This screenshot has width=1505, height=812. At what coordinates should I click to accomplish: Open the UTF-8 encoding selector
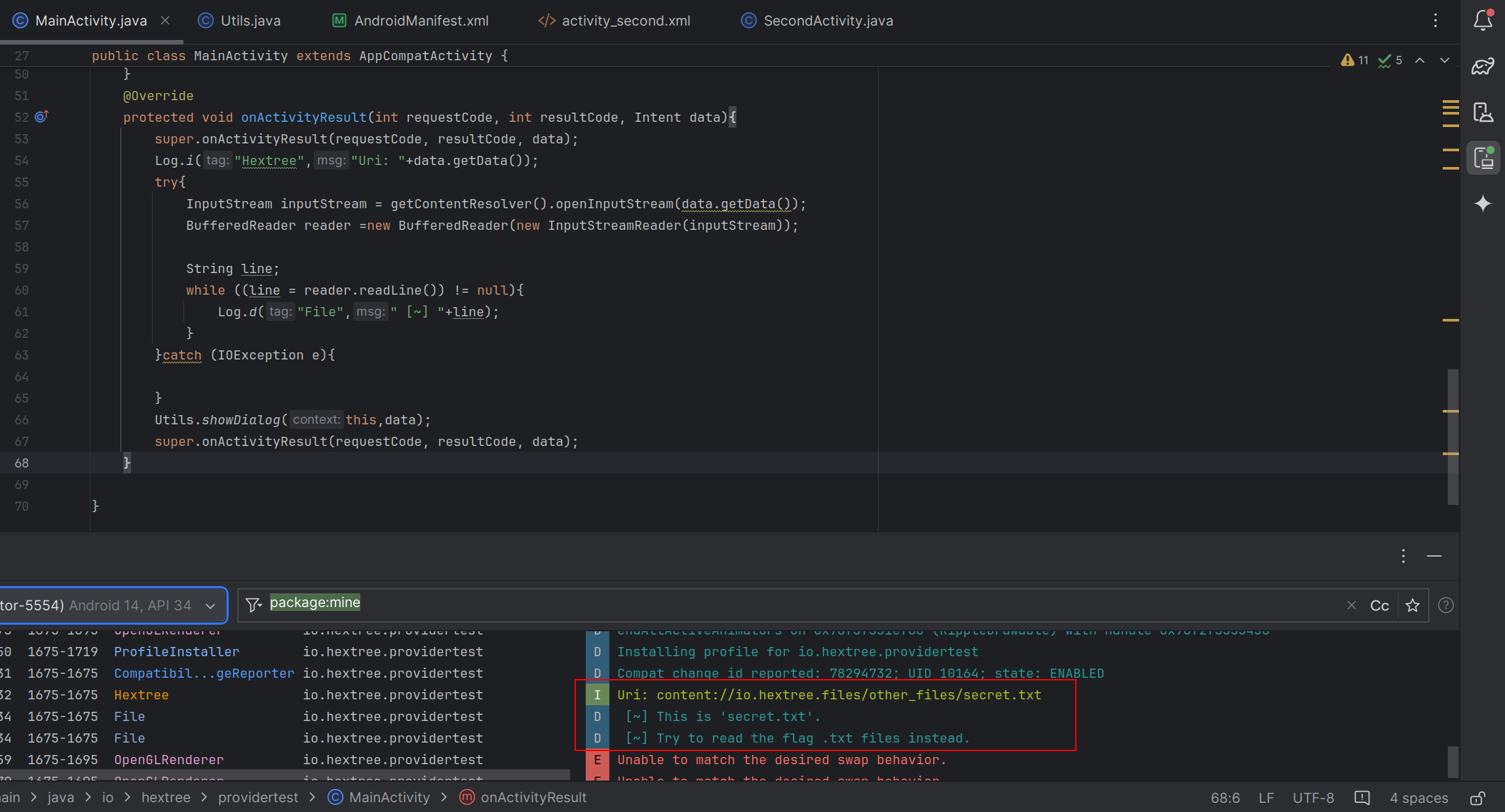1313,798
